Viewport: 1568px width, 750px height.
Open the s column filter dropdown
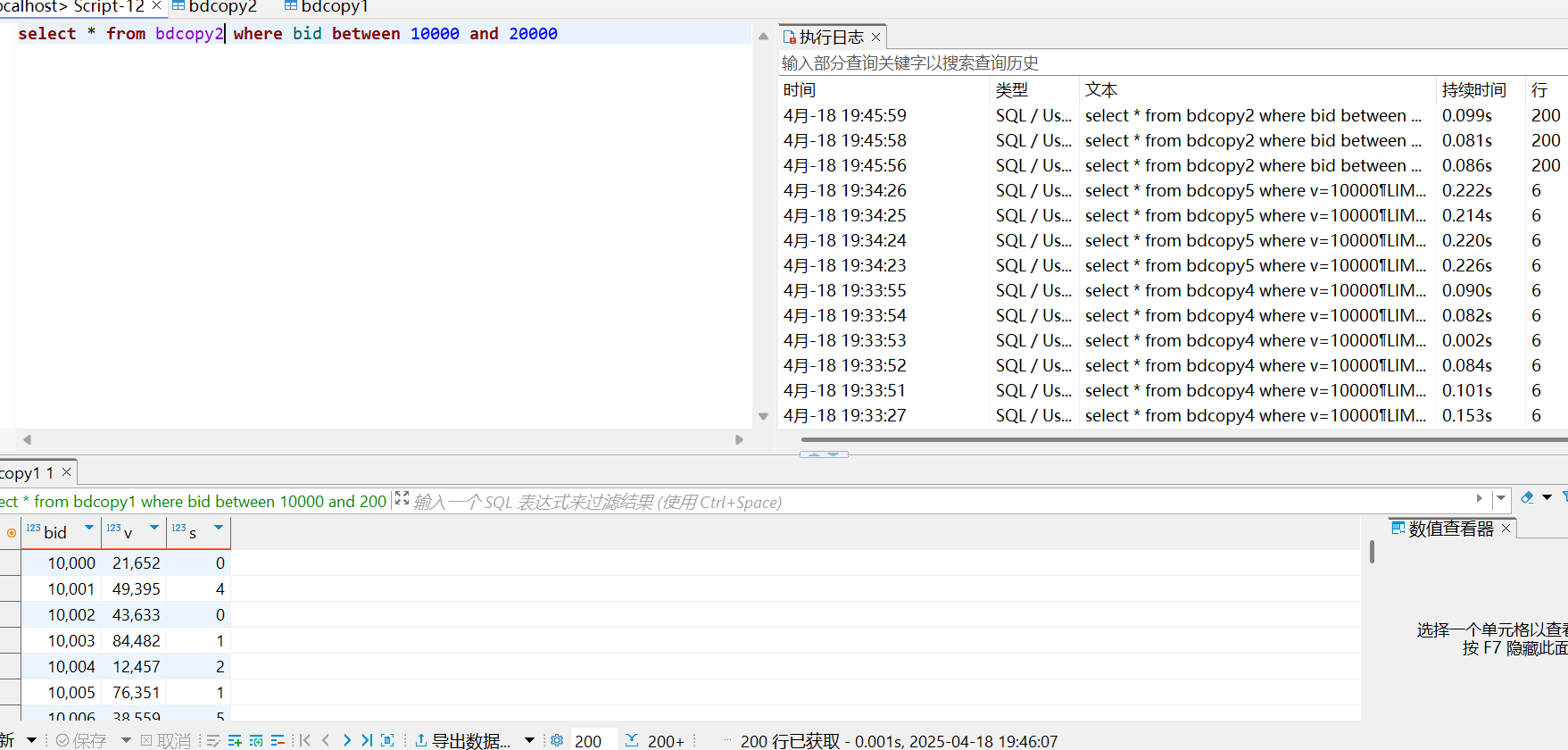click(219, 528)
